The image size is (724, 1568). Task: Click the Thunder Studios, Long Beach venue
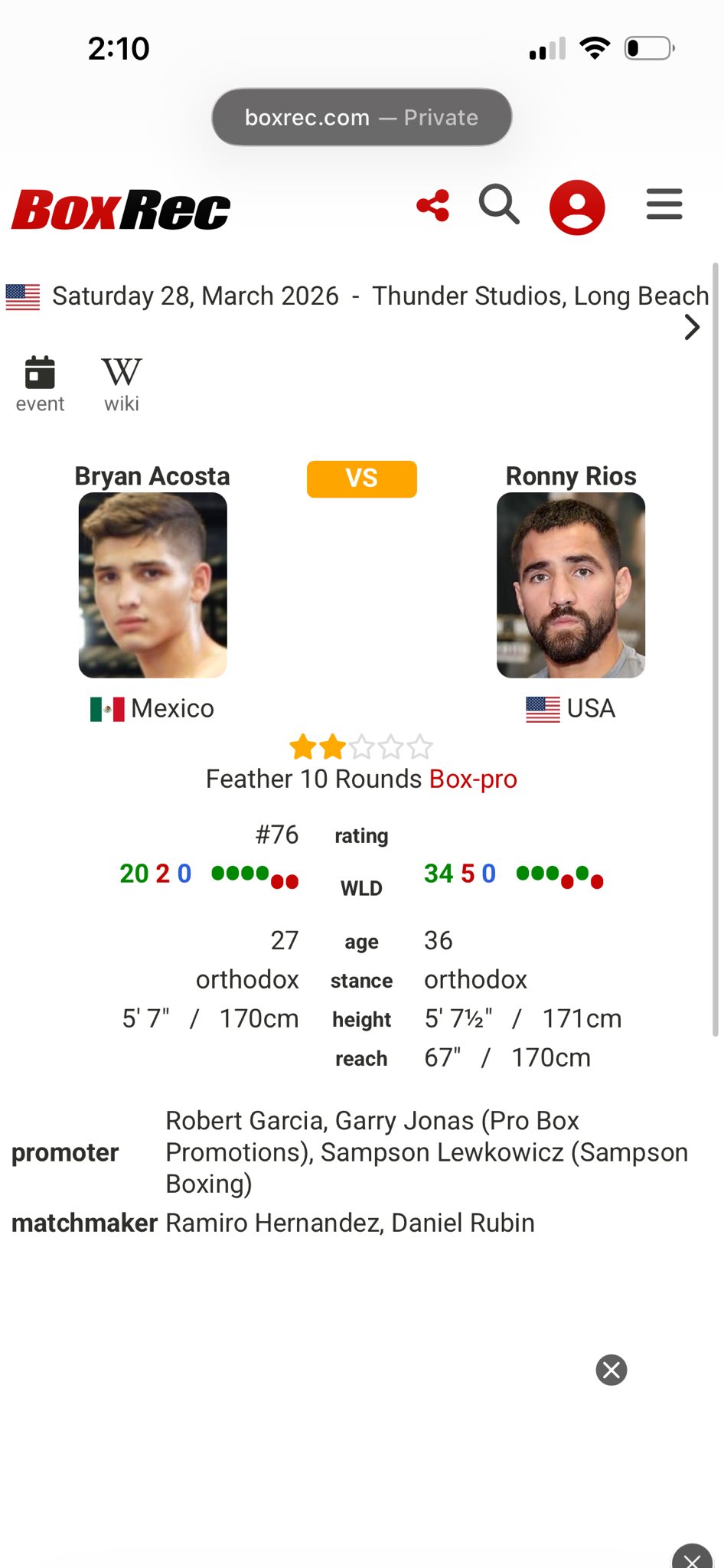(x=540, y=296)
